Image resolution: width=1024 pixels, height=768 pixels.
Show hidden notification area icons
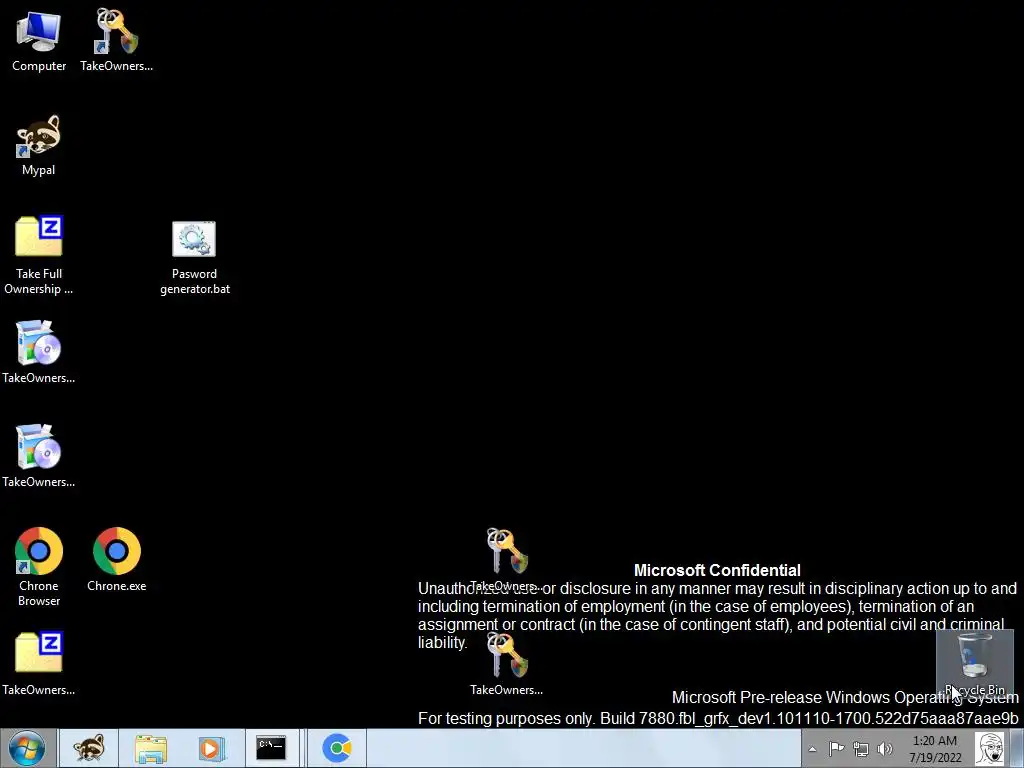point(812,749)
